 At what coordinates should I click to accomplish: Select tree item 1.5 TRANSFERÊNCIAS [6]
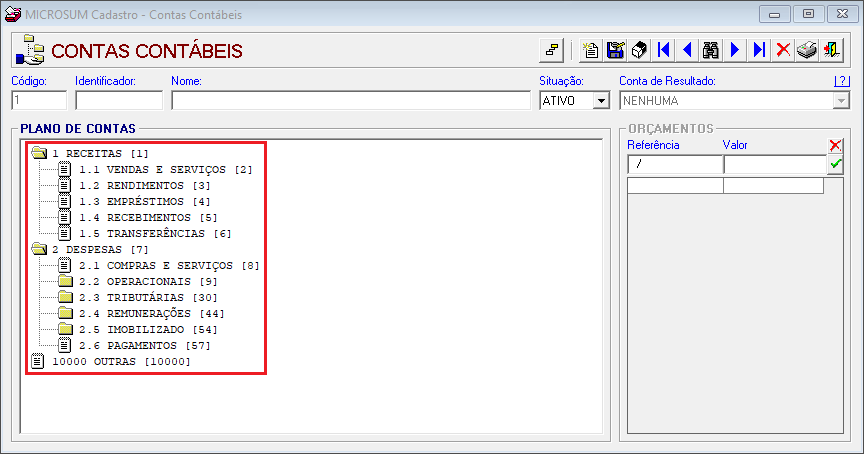(x=155, y=234)
